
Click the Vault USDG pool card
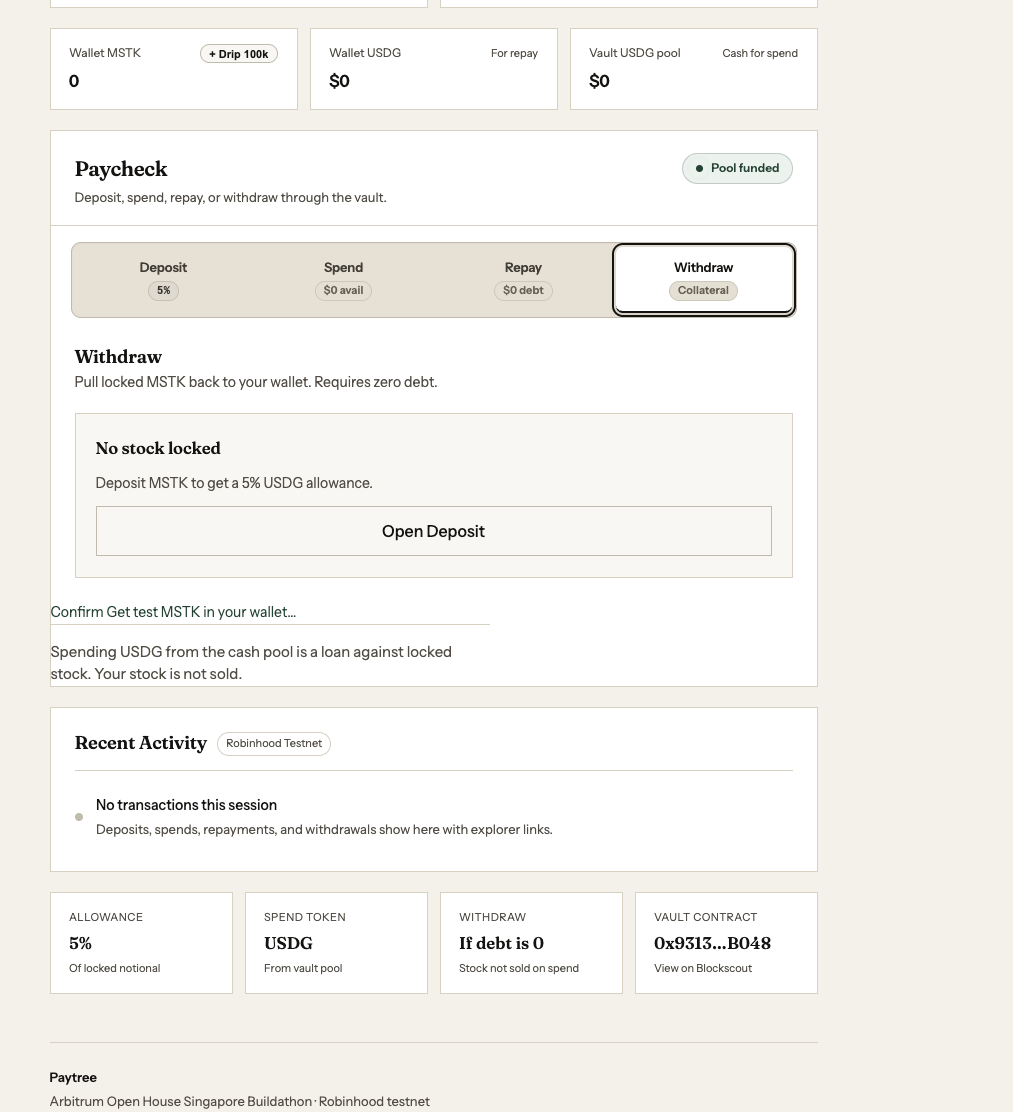point(694,69)
